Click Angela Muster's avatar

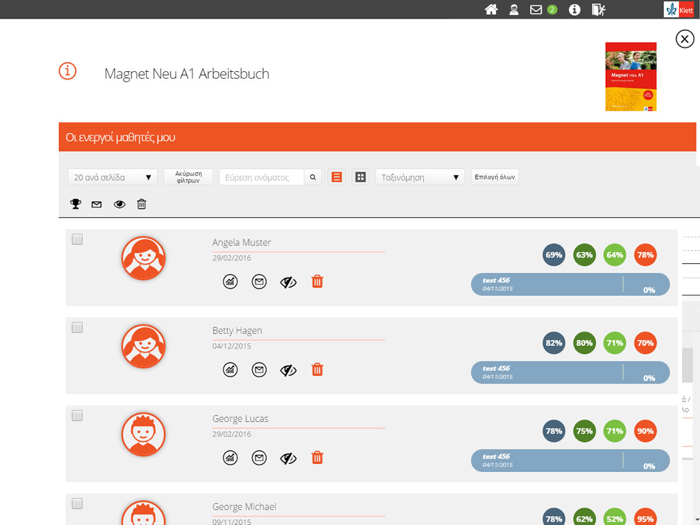[x=143, y=258]
